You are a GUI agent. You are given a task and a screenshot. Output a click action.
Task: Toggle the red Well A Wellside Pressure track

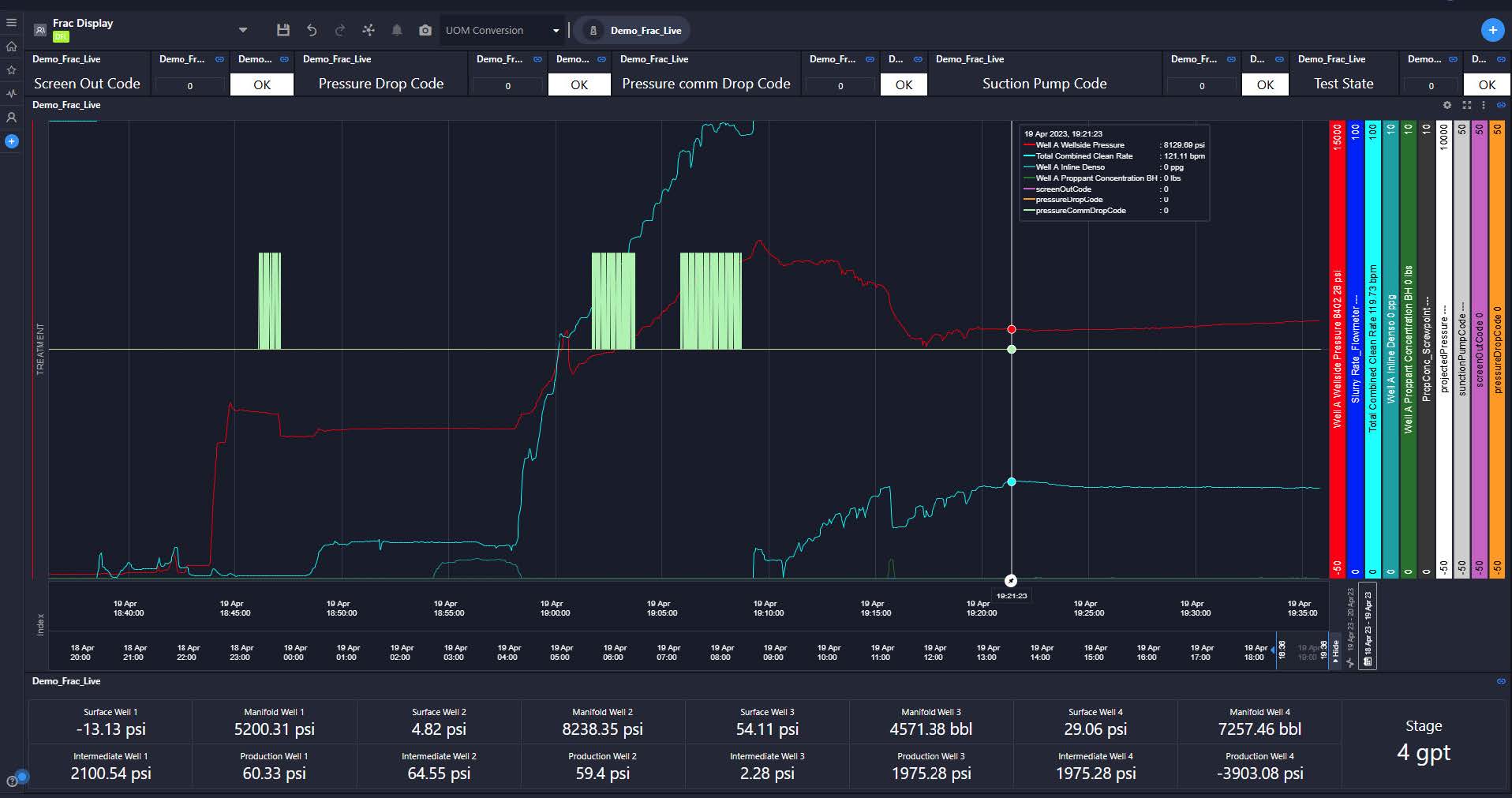[x=1337, y=347]
